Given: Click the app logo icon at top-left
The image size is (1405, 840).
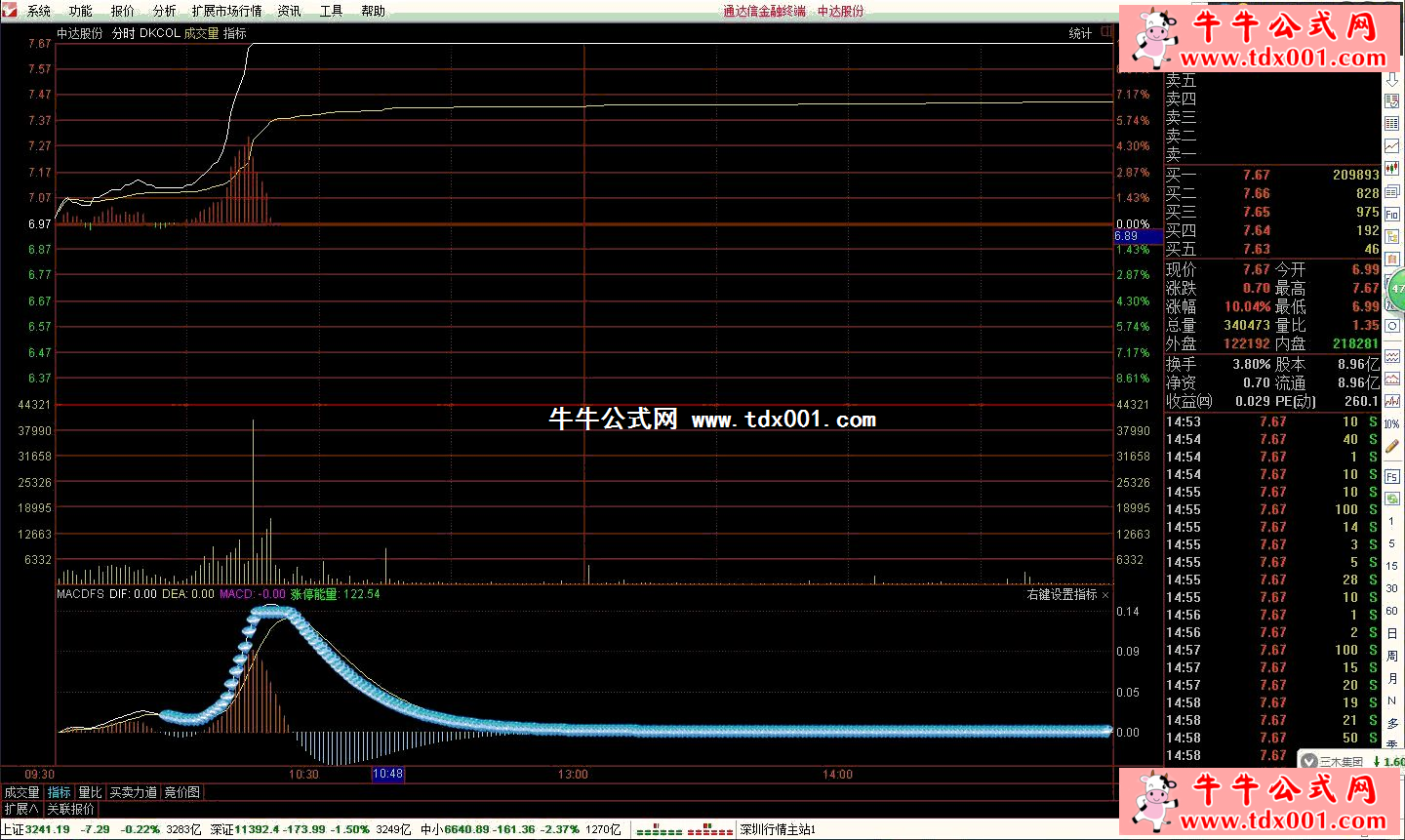Looking at the screenshot, I should [10, 11].
